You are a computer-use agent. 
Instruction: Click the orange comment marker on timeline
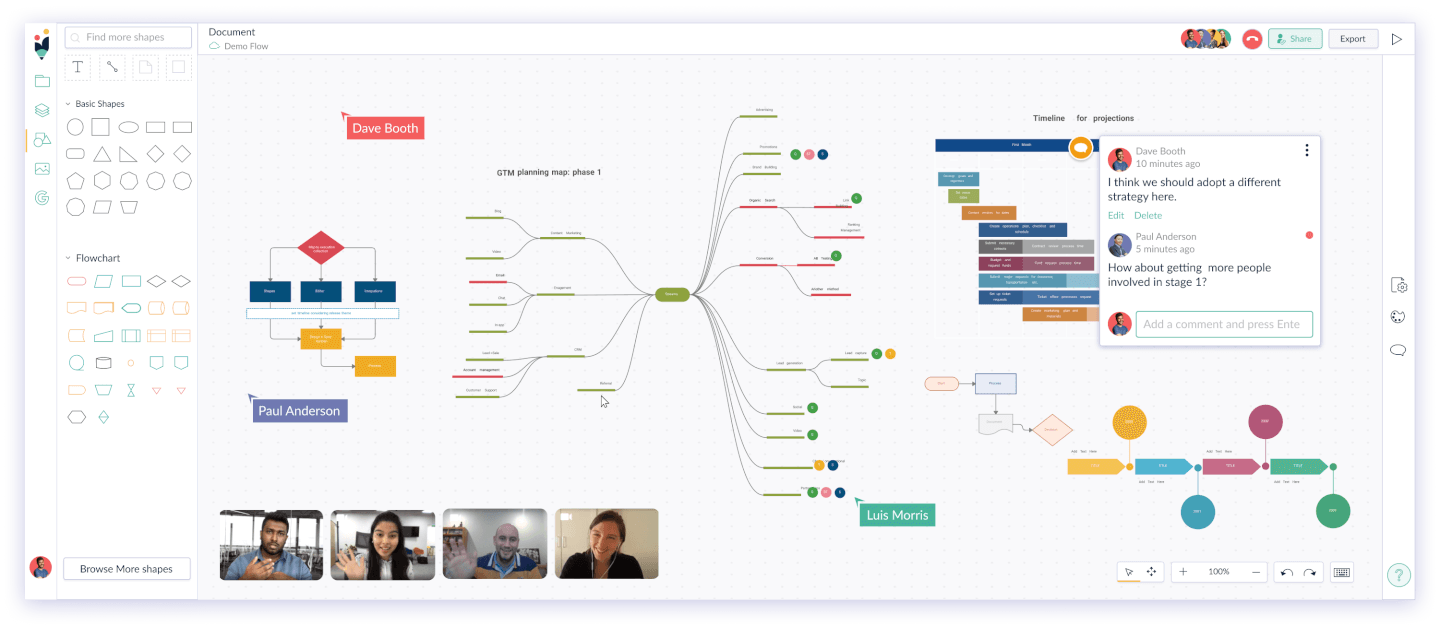coord(1080,148)
